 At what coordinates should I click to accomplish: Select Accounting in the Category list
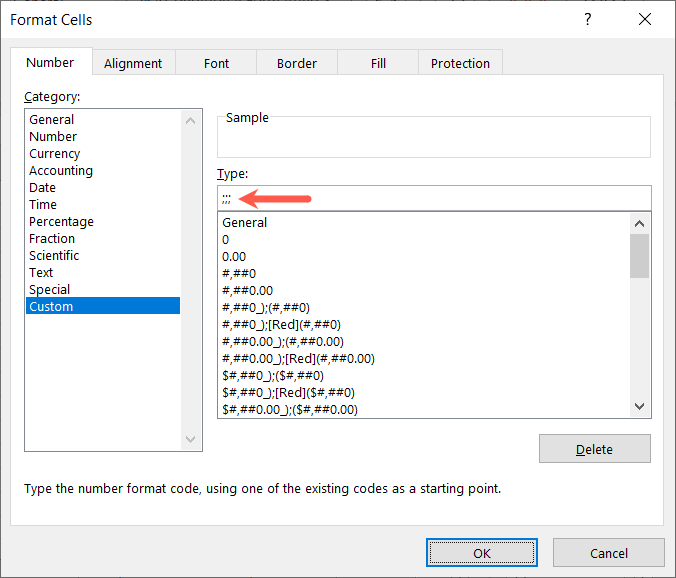pyautogui.click(x=61, y=171)
